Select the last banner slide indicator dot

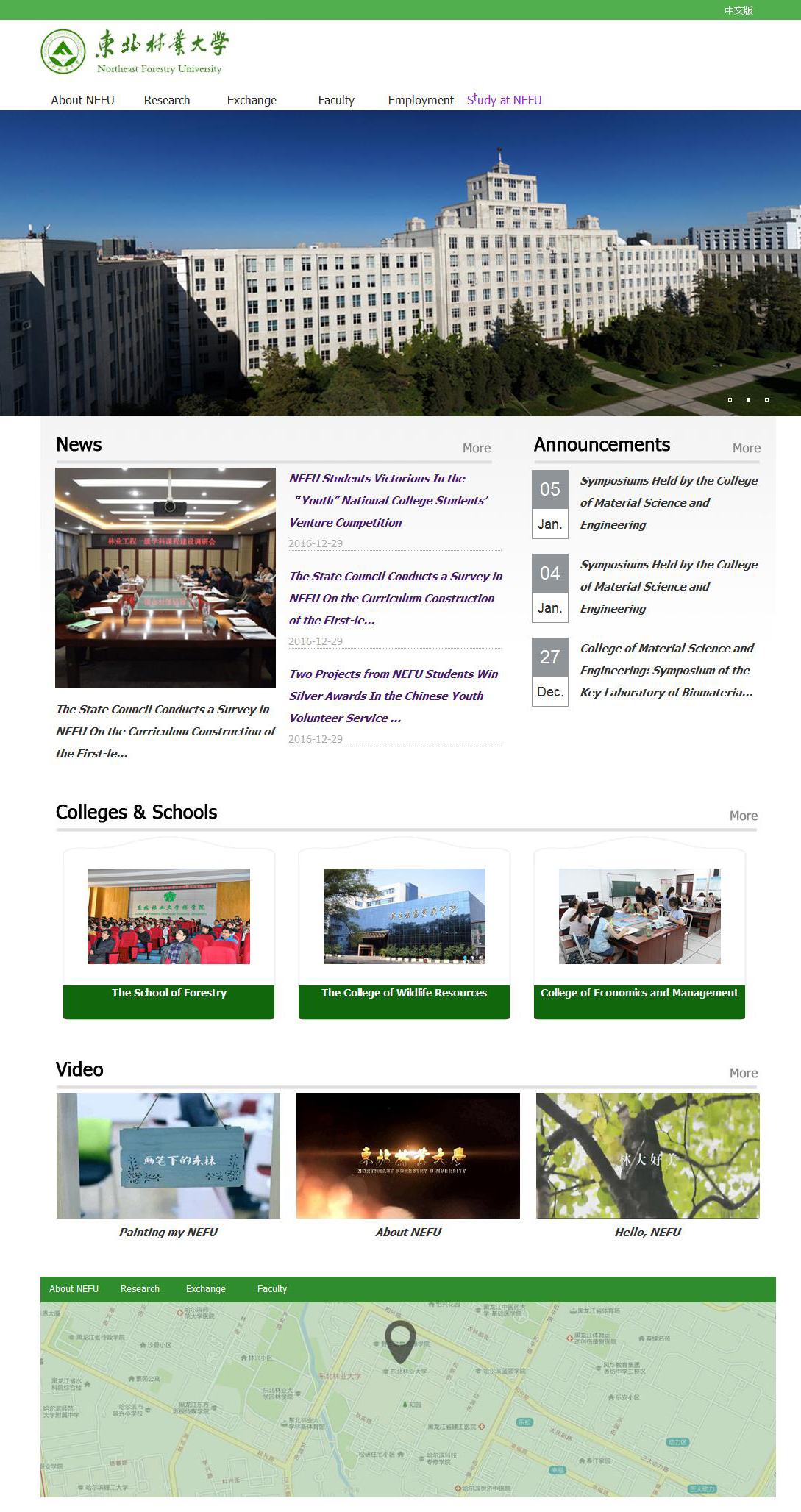(766, 399)
